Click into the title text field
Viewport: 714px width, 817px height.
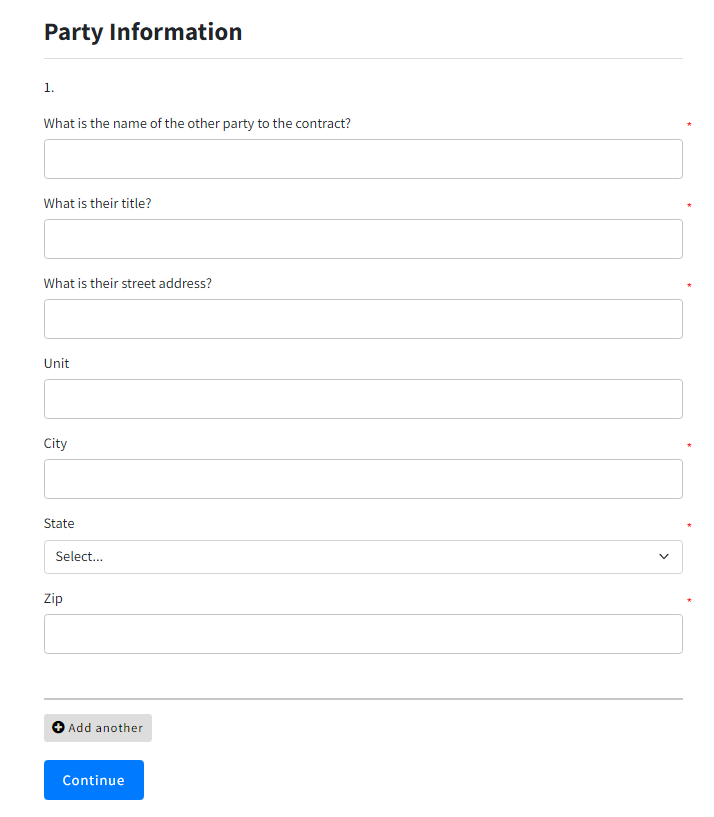(x=363, y=239)
